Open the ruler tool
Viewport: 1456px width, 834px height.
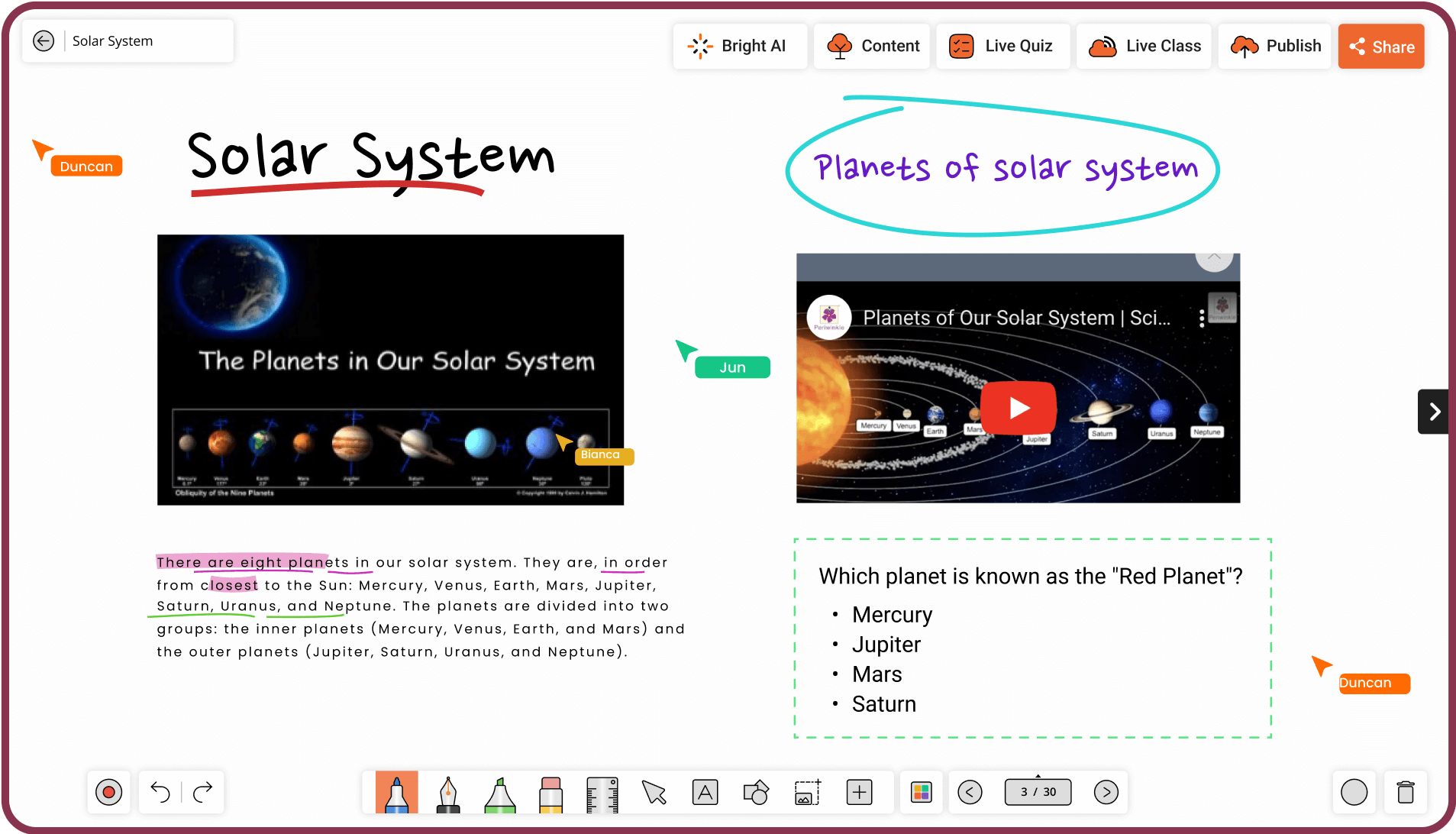coord(602,793)
